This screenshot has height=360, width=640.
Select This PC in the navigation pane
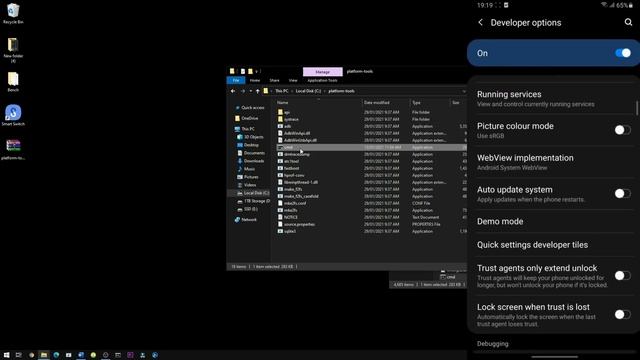coord(244,129)
